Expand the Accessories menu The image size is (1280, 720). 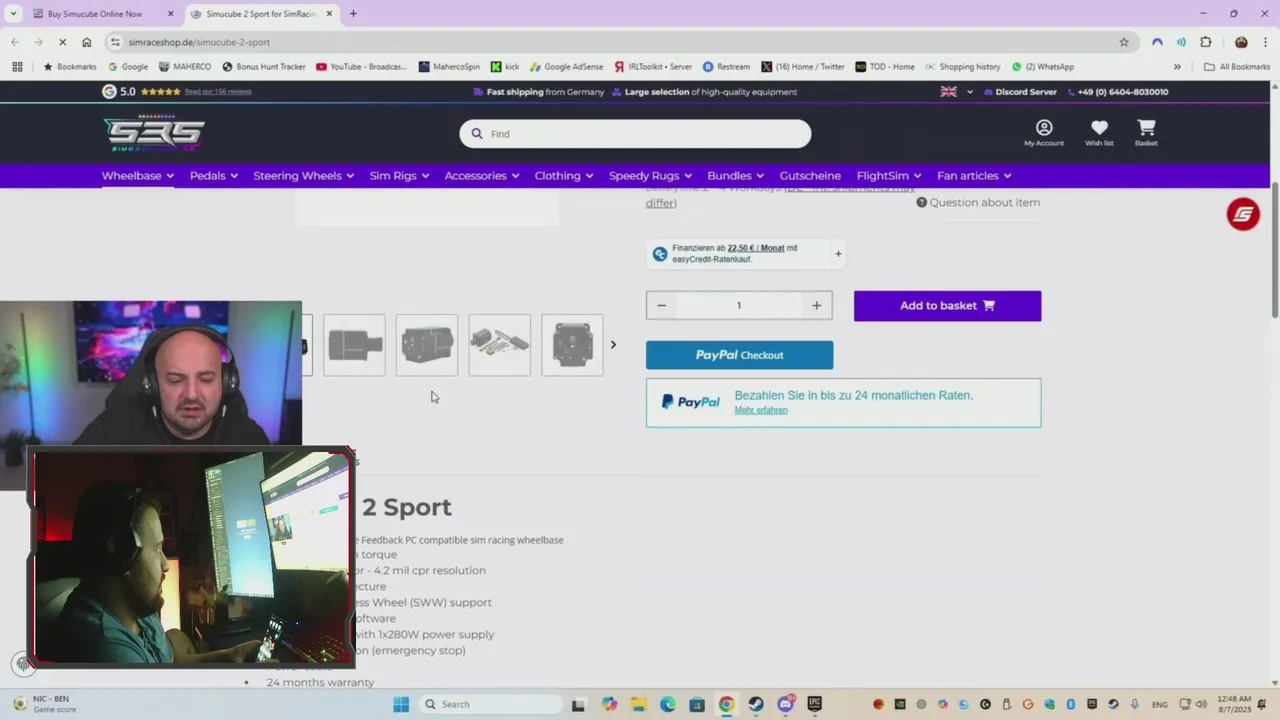[482, 176]
